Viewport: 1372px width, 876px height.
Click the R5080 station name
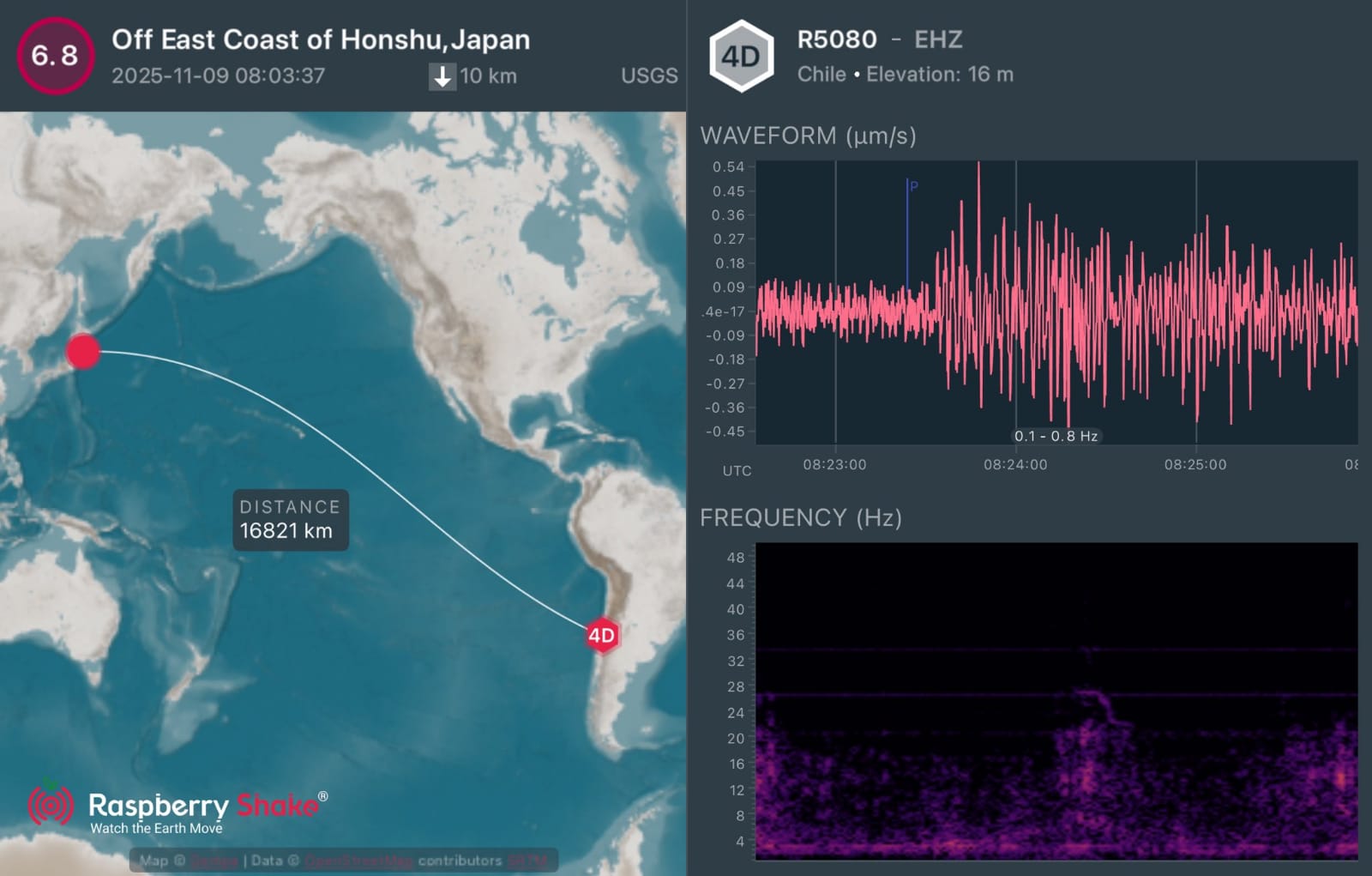(836, 39)
